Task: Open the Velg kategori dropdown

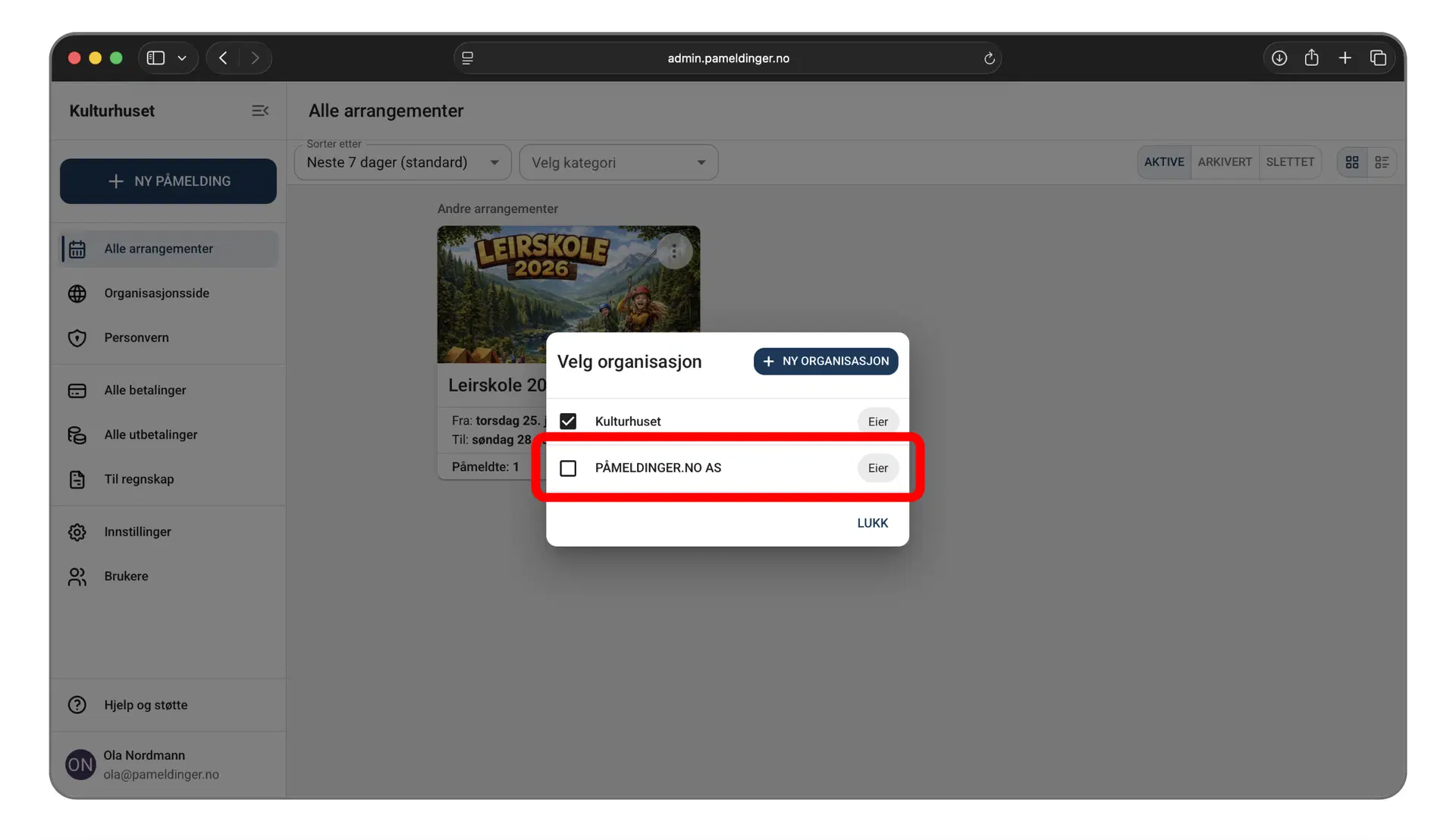Action: (618, 162)
